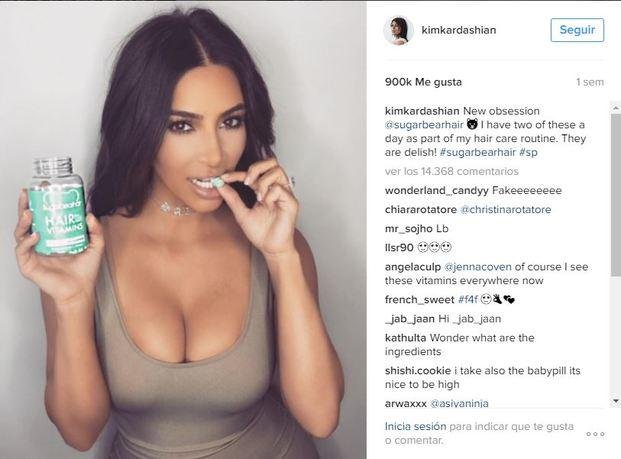Viewport: 621px width, 459px height.
Task: Open the @sugarbearhair mention link
Action: pyautogui.click(x=424, y=125)
